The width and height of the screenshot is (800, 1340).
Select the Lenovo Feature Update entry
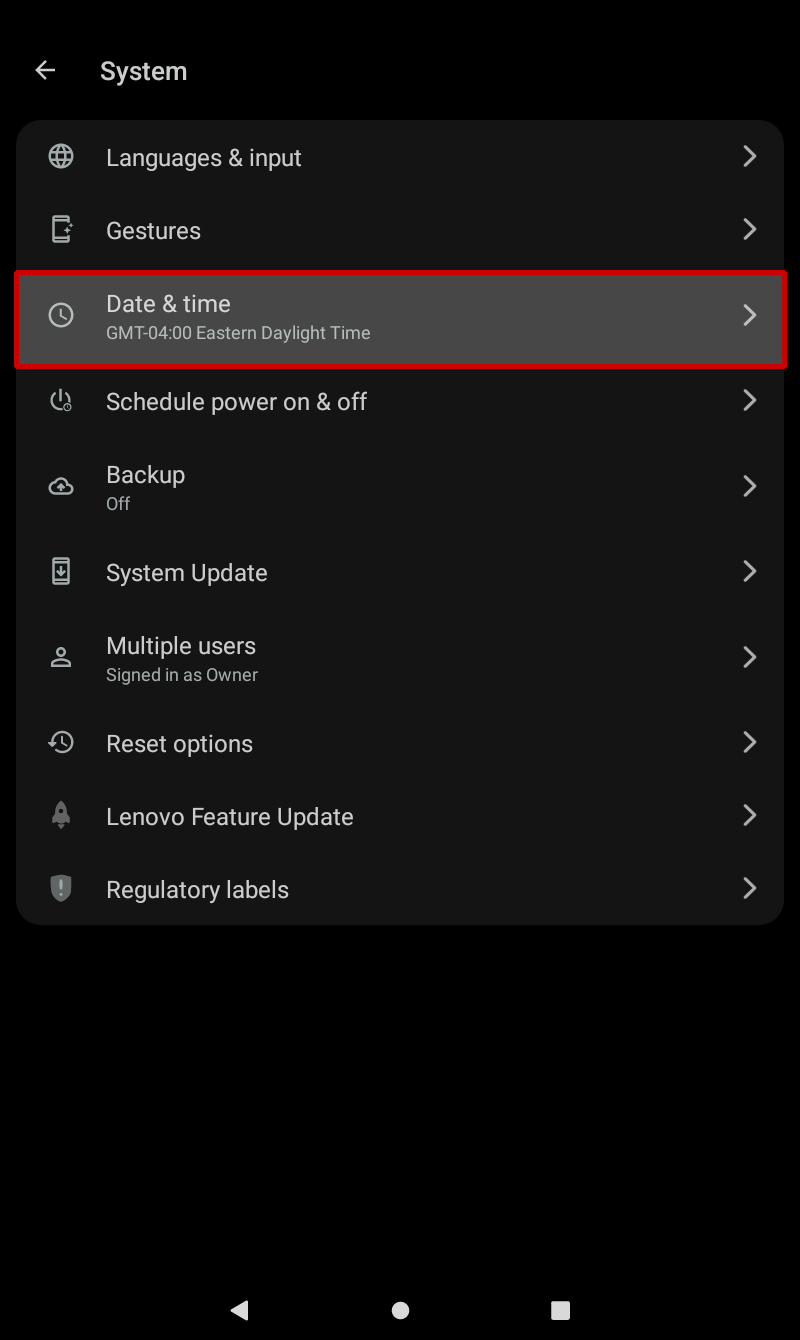coord(400,816)
